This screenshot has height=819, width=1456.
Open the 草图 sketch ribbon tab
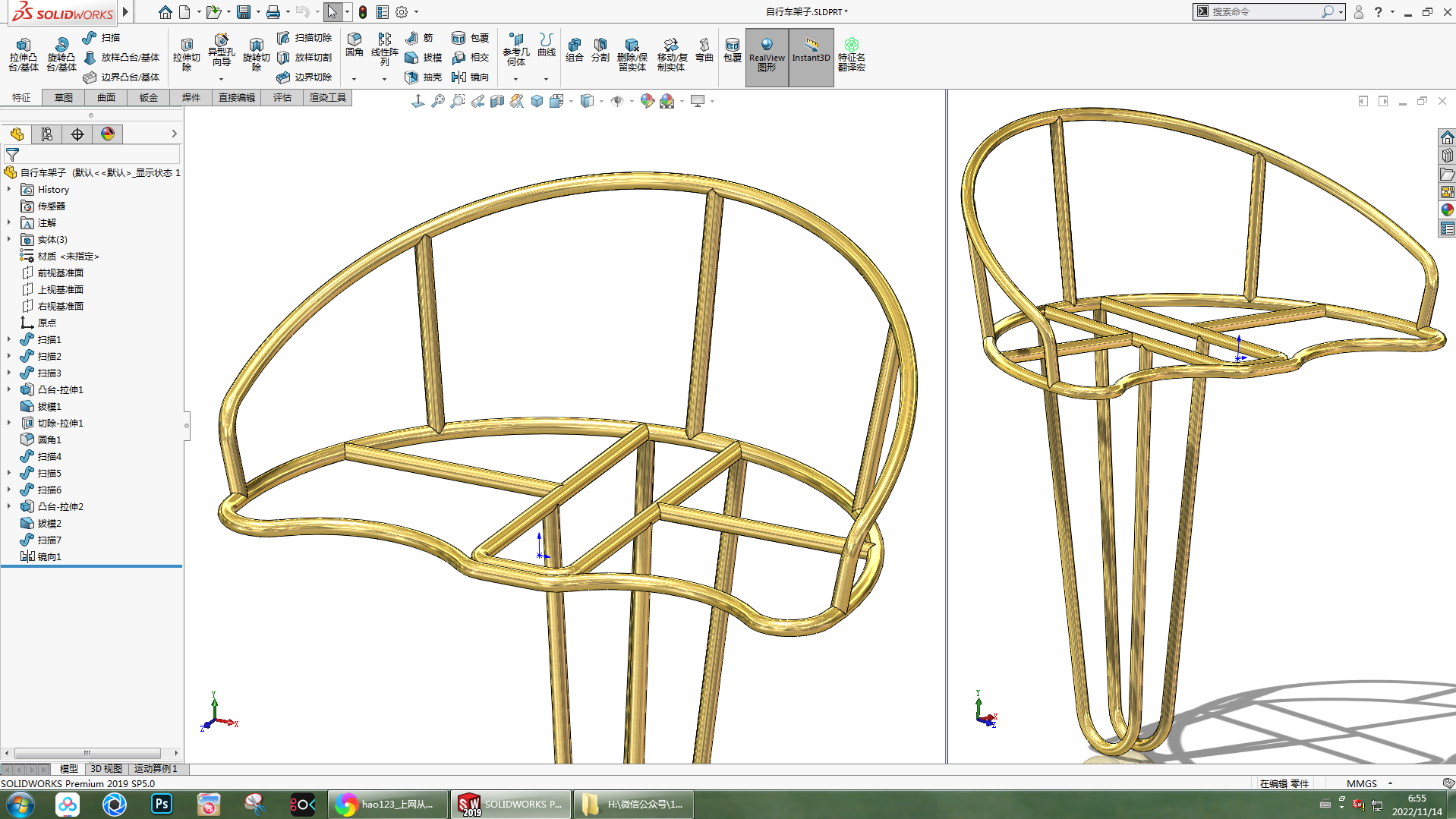(x=64, y=98)
